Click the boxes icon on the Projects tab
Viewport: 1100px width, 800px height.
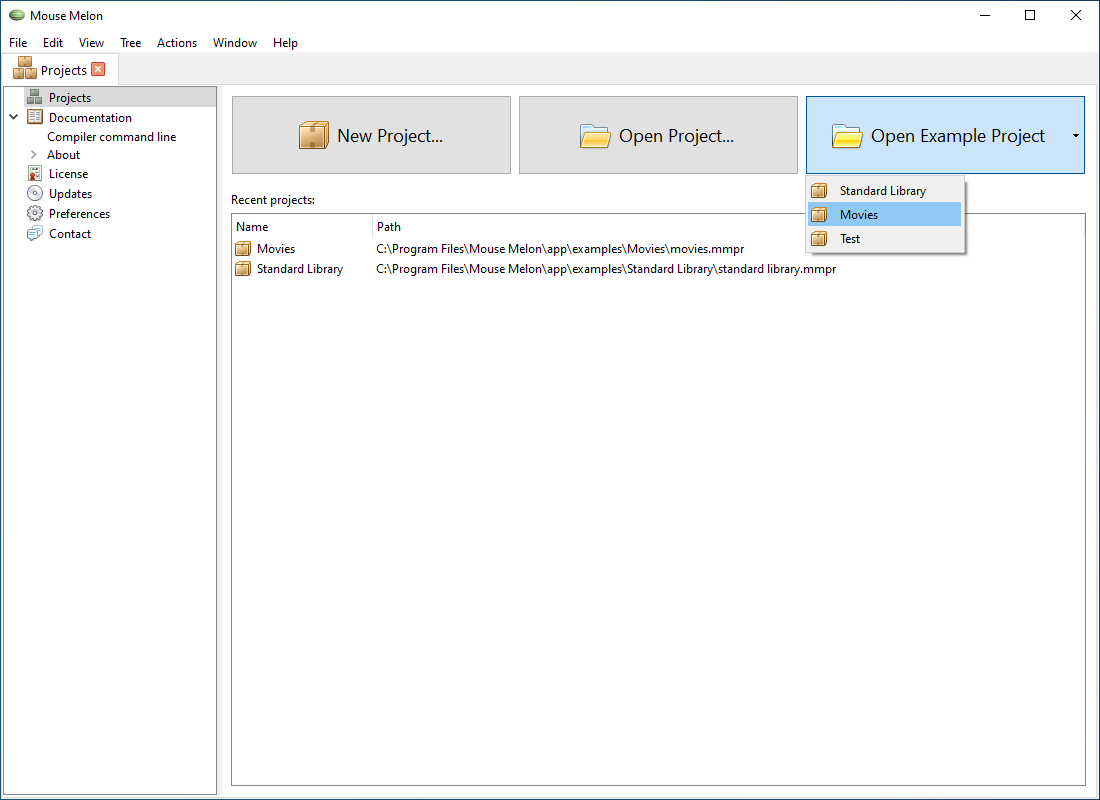click(25, 68)
